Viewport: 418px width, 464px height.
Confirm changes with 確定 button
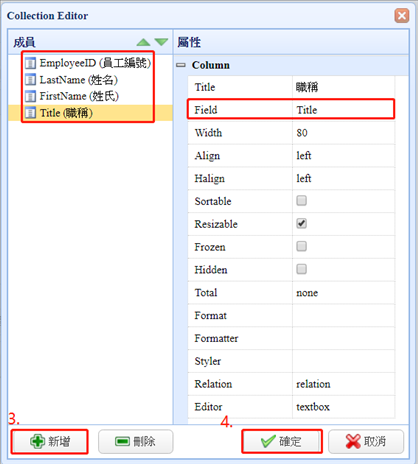click(x=282, y=442)
